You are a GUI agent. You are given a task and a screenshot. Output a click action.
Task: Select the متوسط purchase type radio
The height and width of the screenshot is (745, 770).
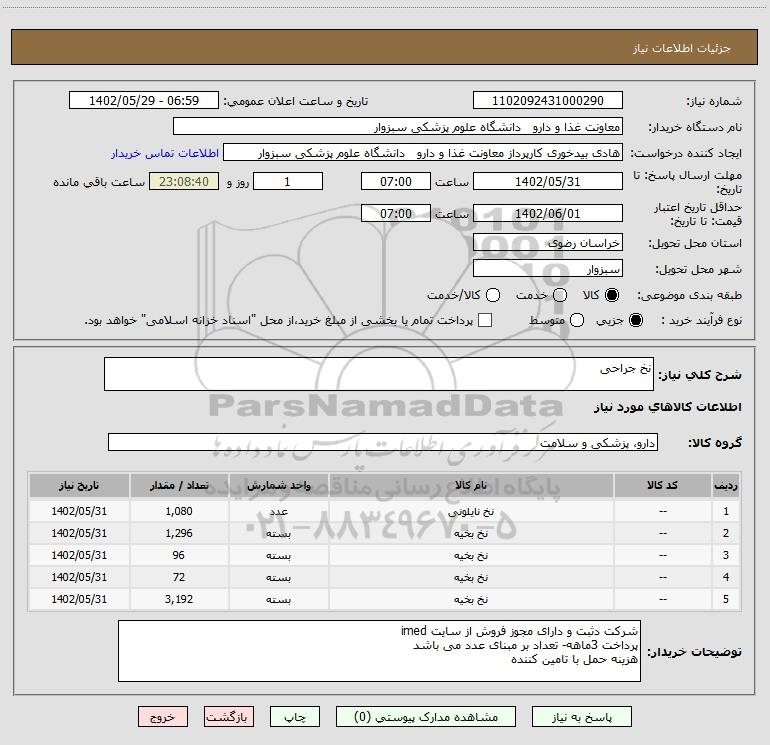tap(577, 320)
